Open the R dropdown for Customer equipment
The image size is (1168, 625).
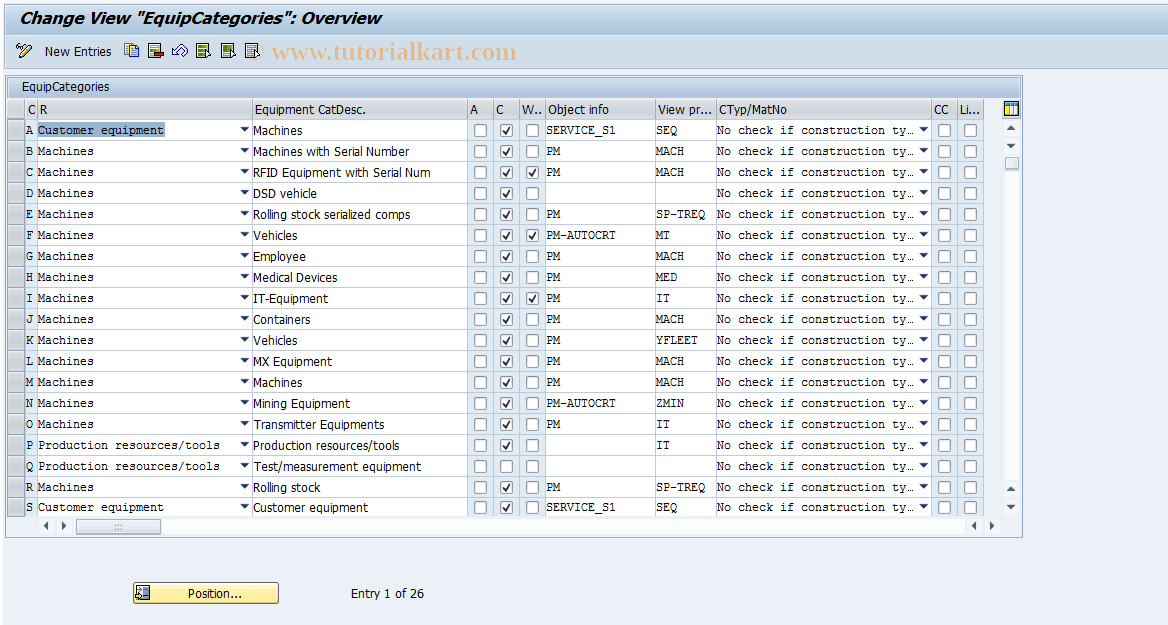pyautogui.click(x=243, y=130)
